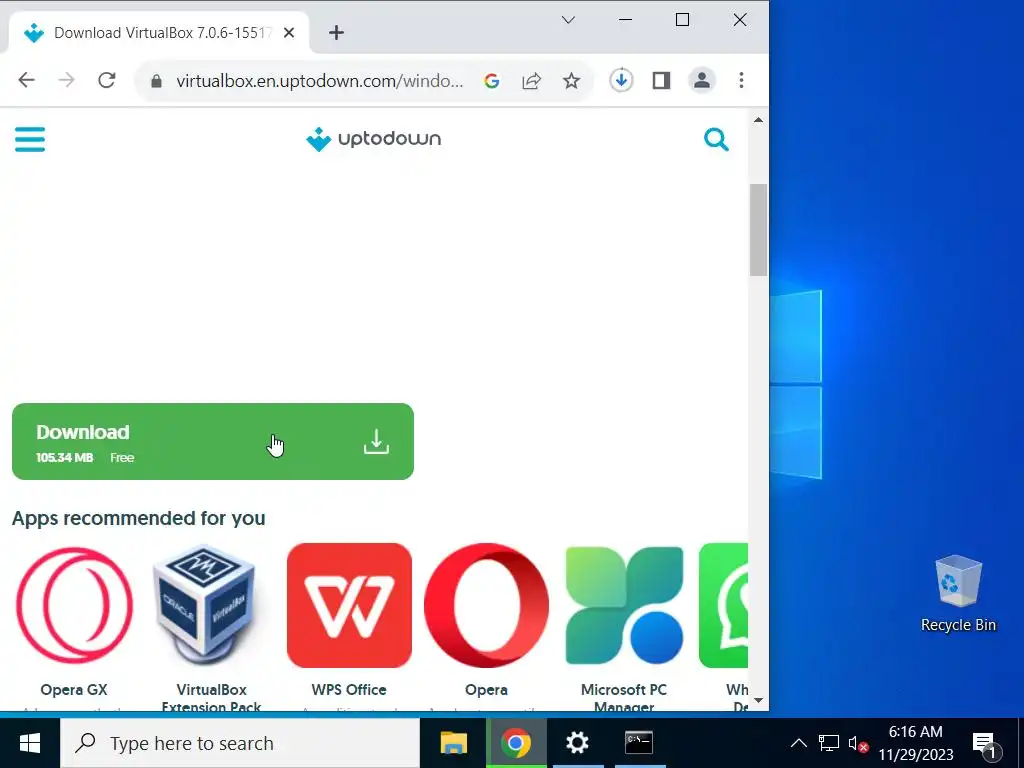Click the Uptodown logo

pos(374,139)
